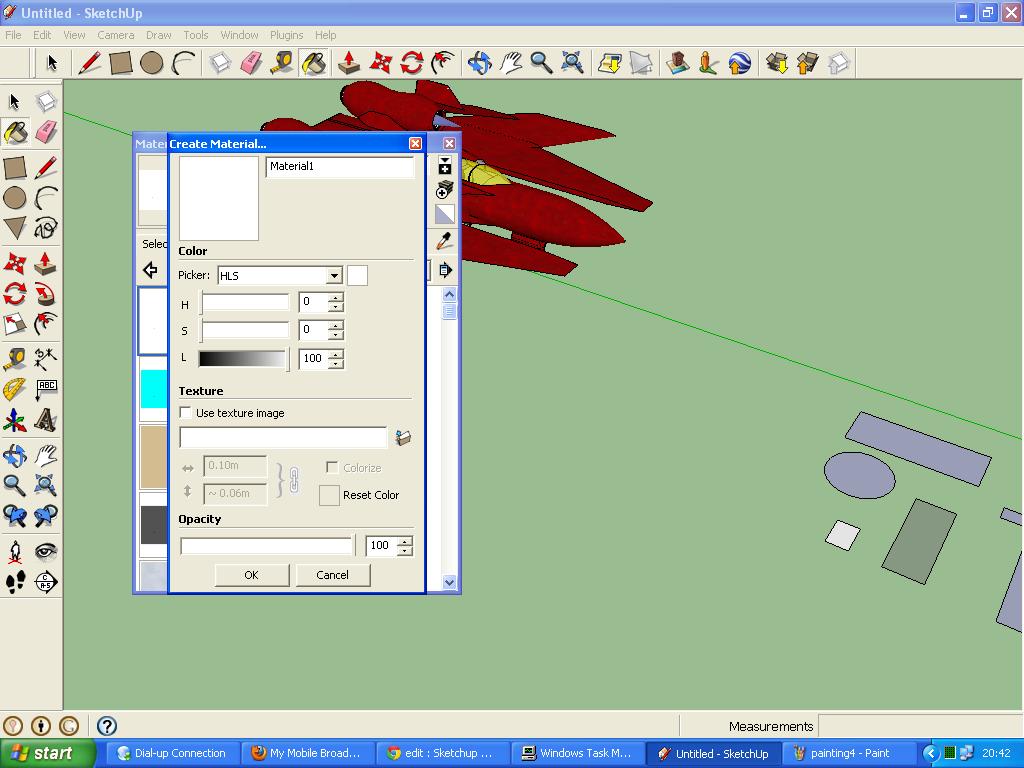1024x768 pixels.
Task: Click the H hue slider track
Action: pos(245,302)
